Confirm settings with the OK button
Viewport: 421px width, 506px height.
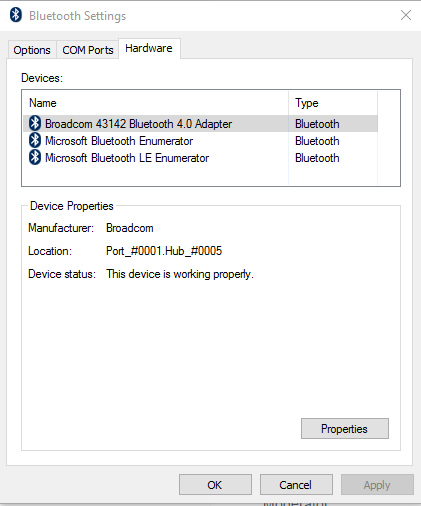215,485
